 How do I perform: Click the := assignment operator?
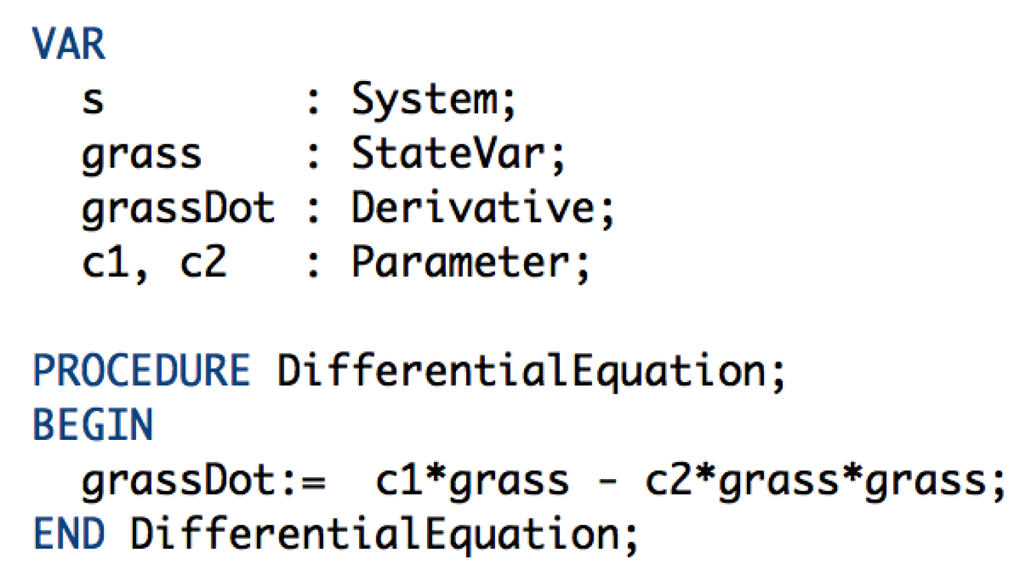click(304, 481)
